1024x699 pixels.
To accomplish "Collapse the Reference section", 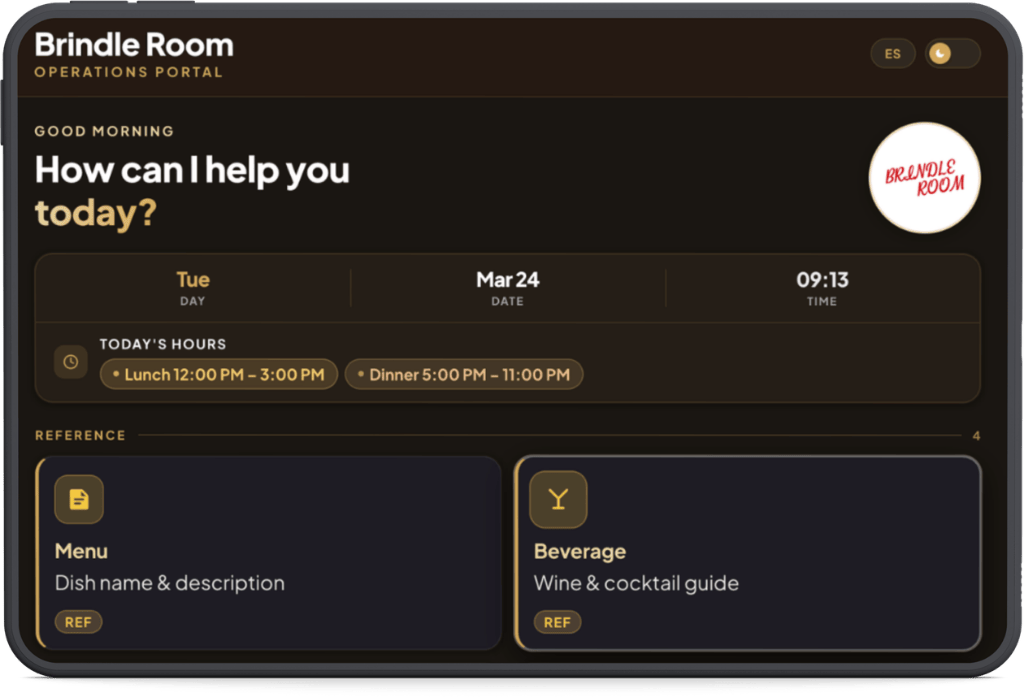I will point(80,435).
